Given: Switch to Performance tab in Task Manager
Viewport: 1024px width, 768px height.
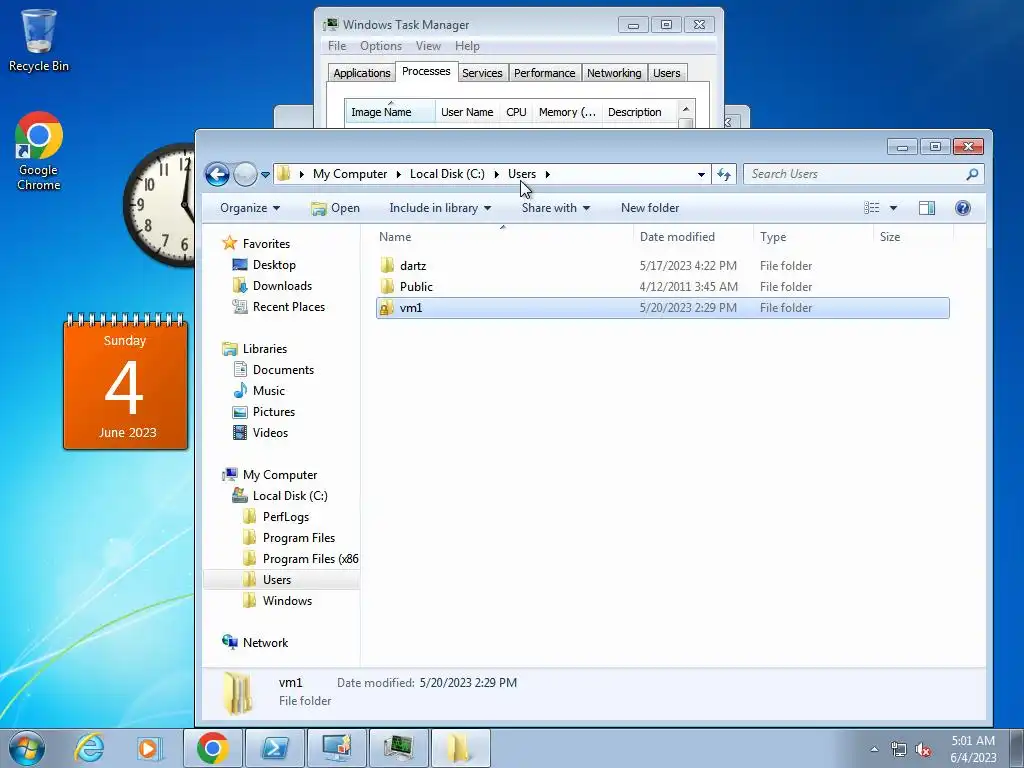Looking at the screenshot, I should click(x=544, y=73).
